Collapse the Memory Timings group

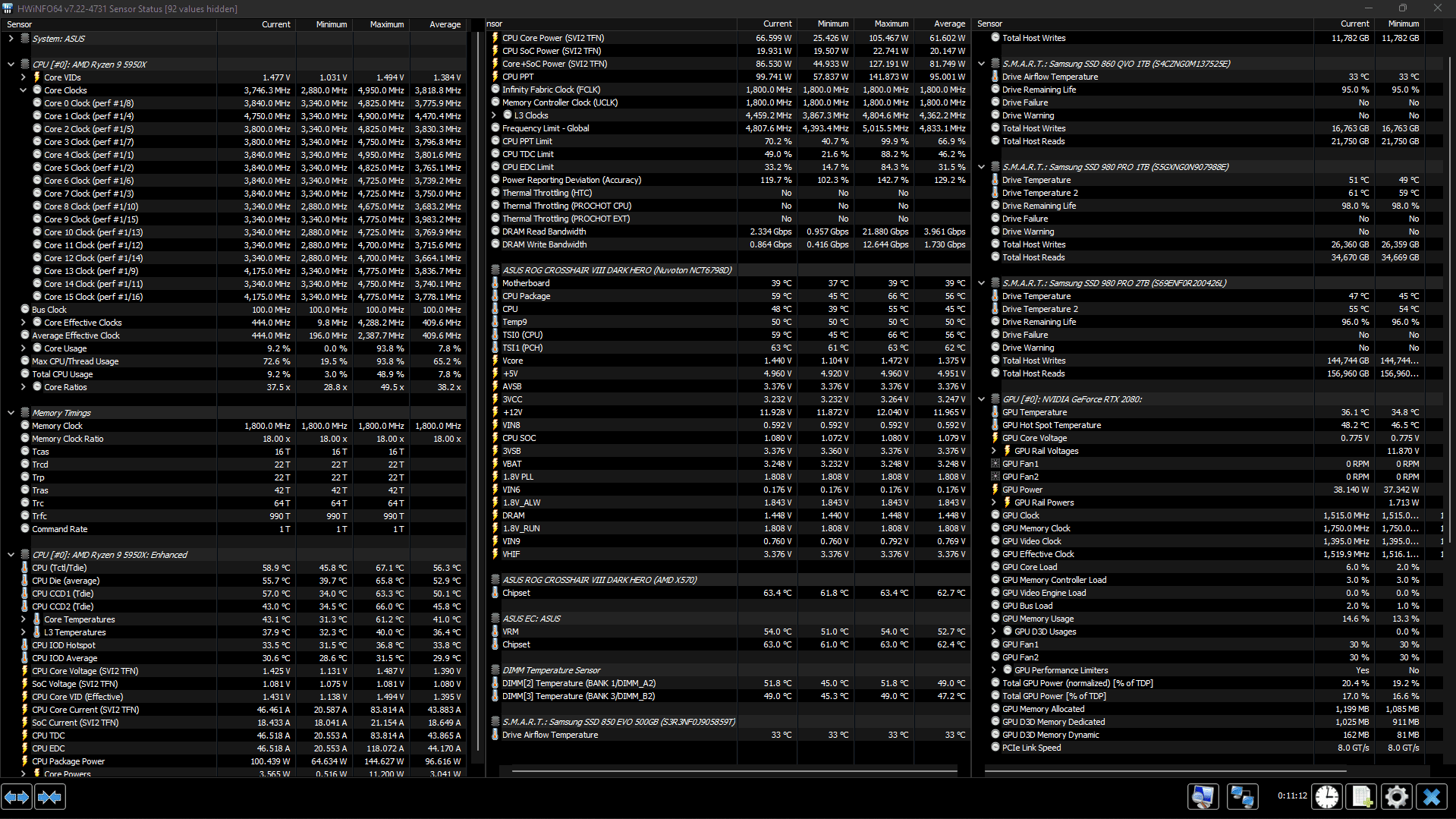coord(11,413)
